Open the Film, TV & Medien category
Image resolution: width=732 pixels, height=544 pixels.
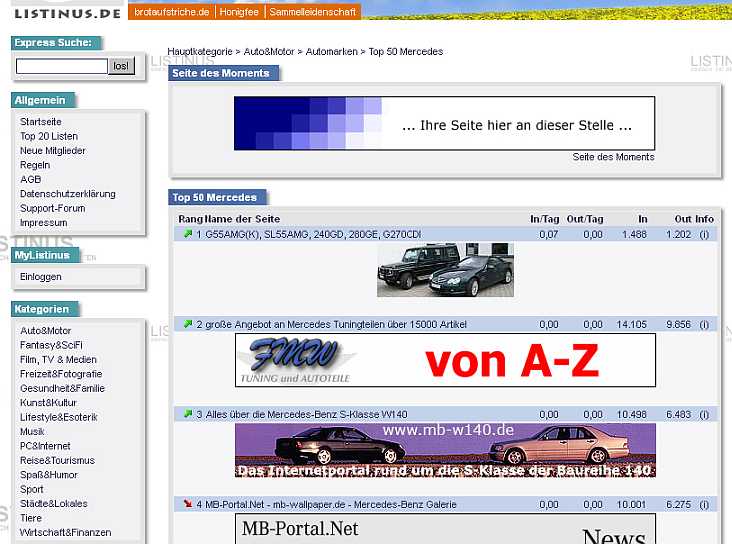(58, 359)
